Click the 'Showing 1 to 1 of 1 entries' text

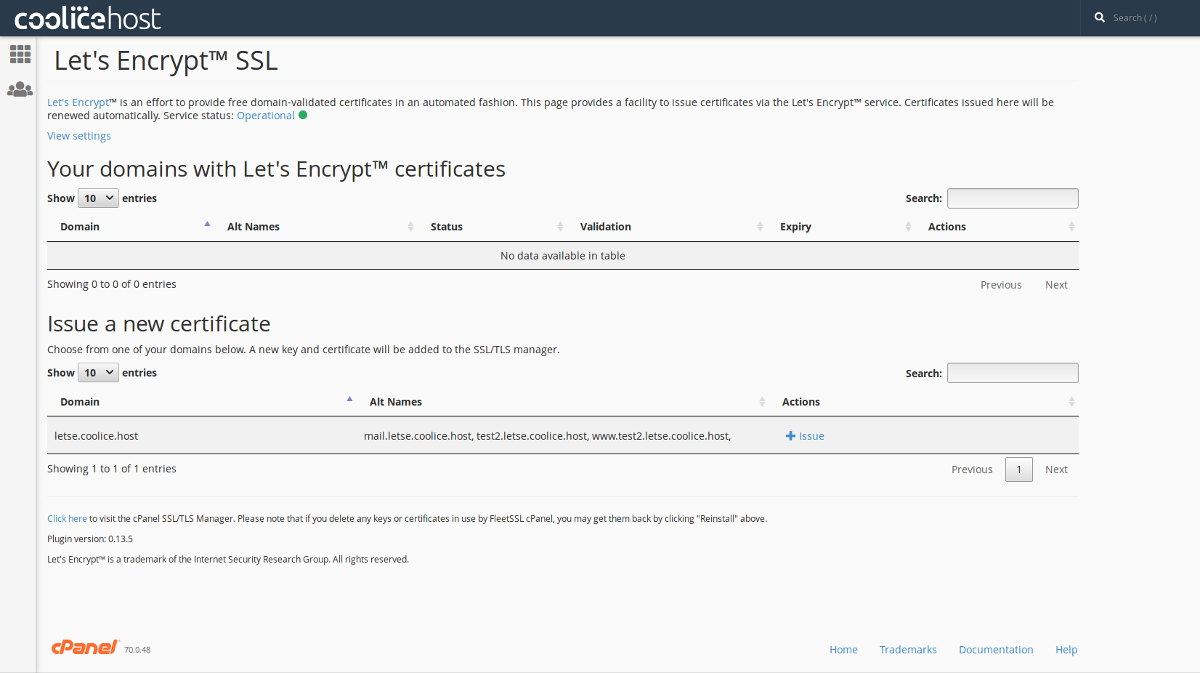coord(112,469)
